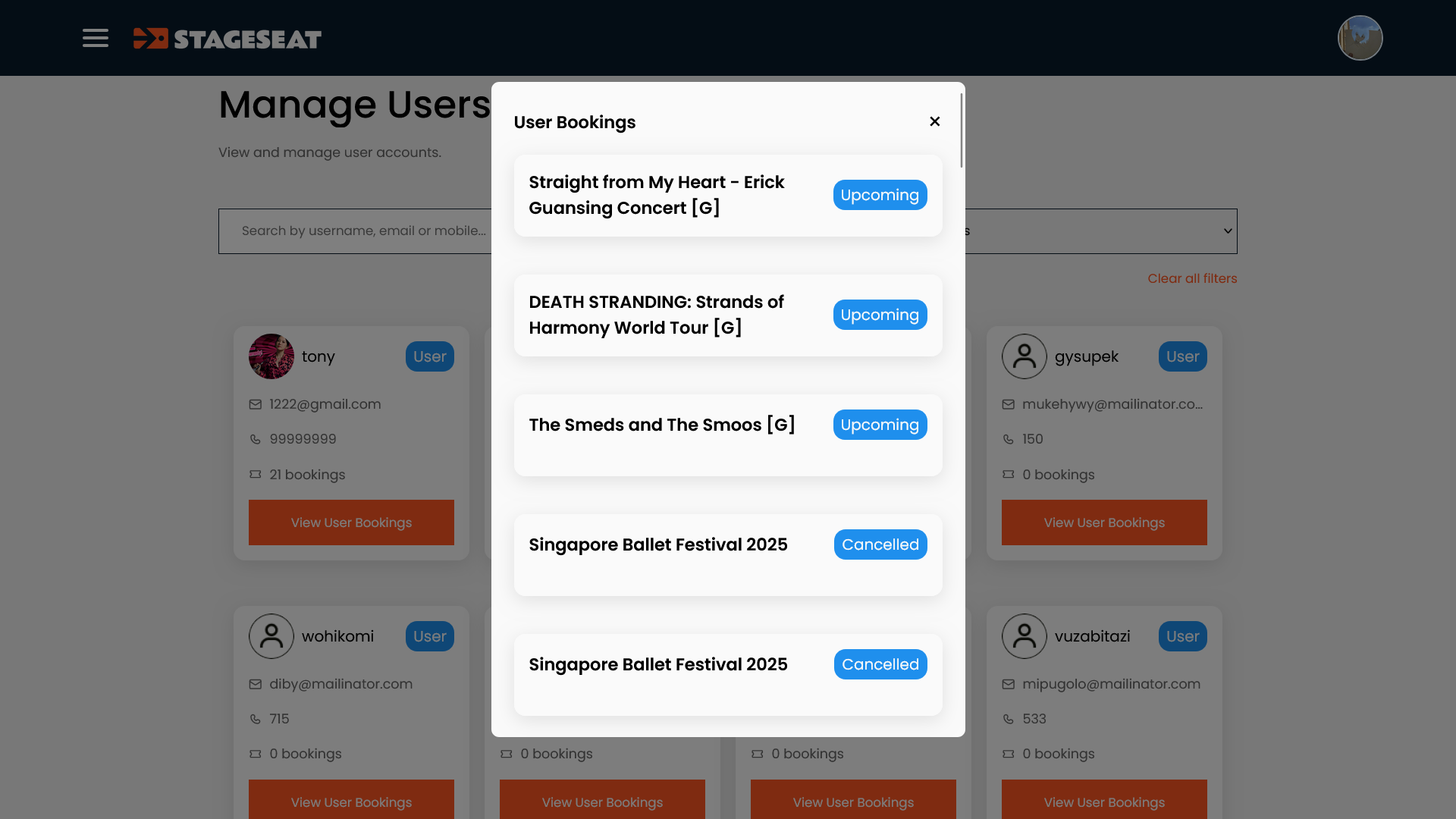Screen dimensions: 1456x819
Task: Open the profile avatar menu
Action: pyautogui.click(x=1360, y=38)
